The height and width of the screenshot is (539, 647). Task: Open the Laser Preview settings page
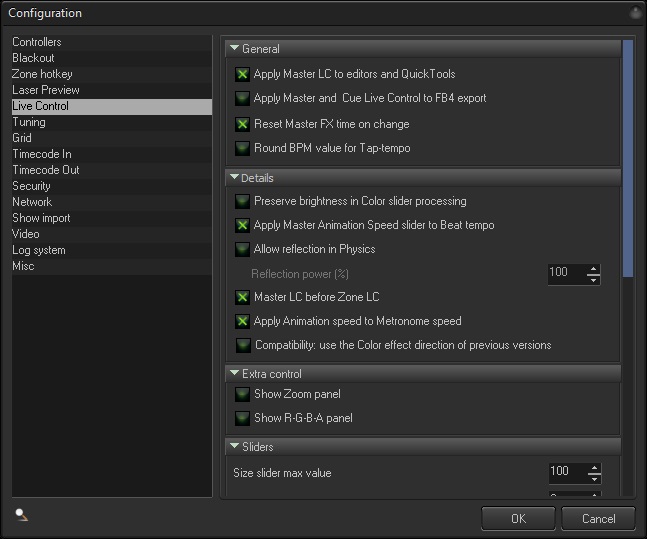tap(46, 90)
